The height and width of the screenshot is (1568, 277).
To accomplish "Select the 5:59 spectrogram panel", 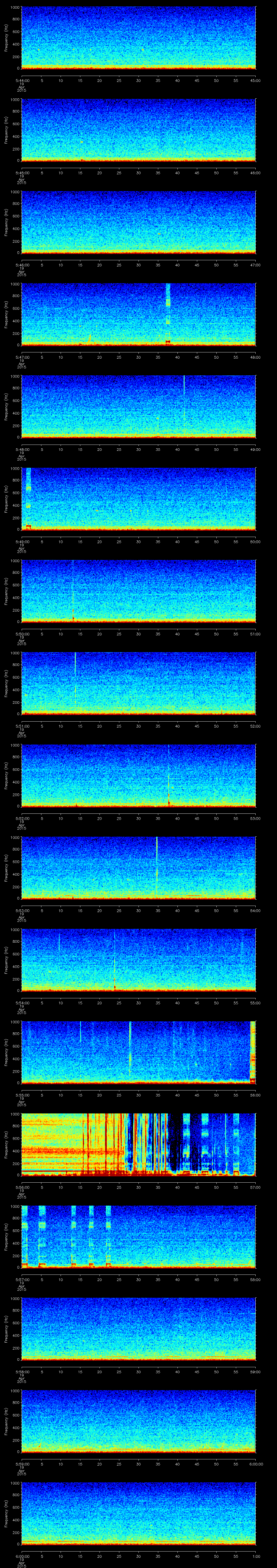I will tap(138, 1421).
